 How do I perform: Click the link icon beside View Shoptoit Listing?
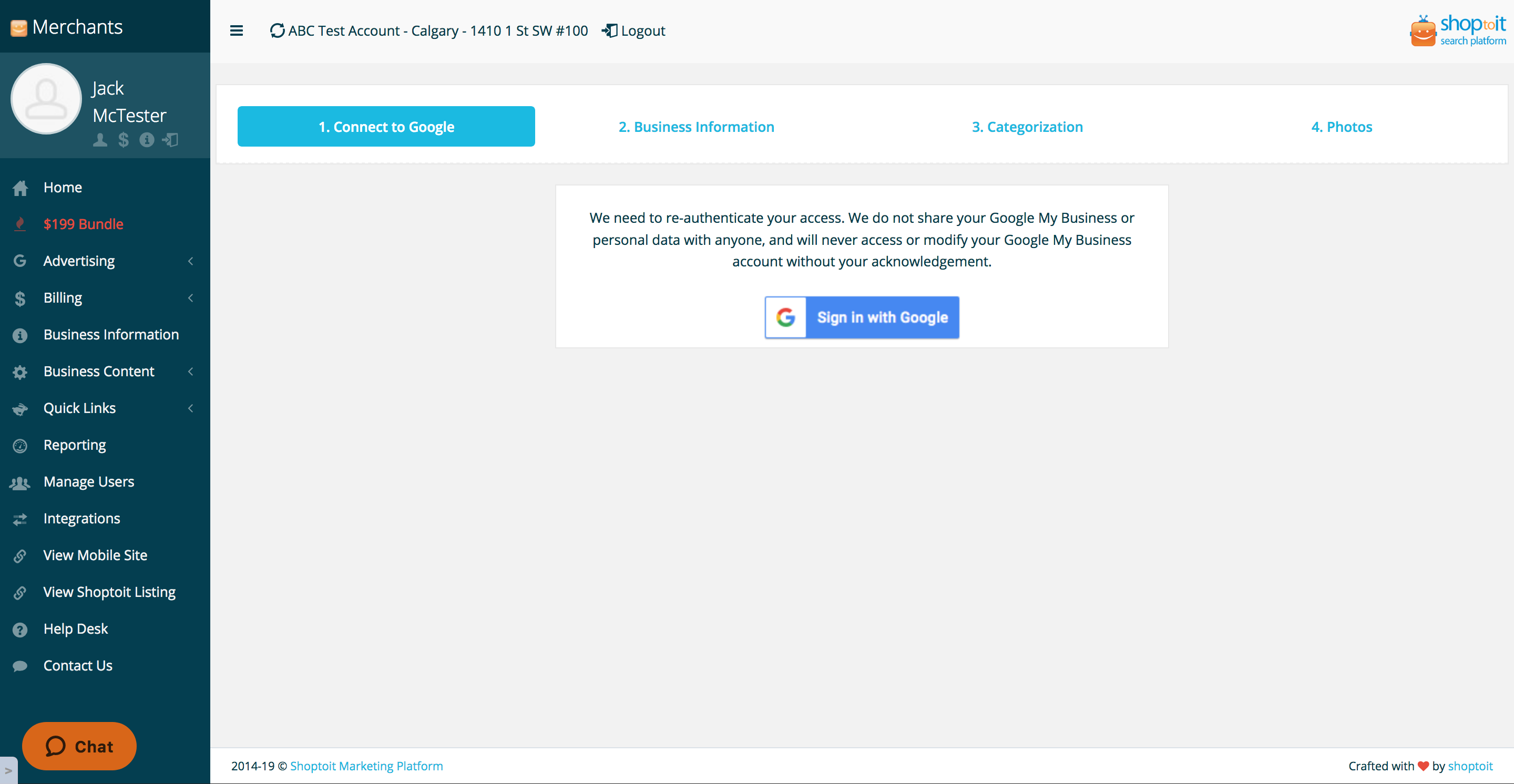20,593
